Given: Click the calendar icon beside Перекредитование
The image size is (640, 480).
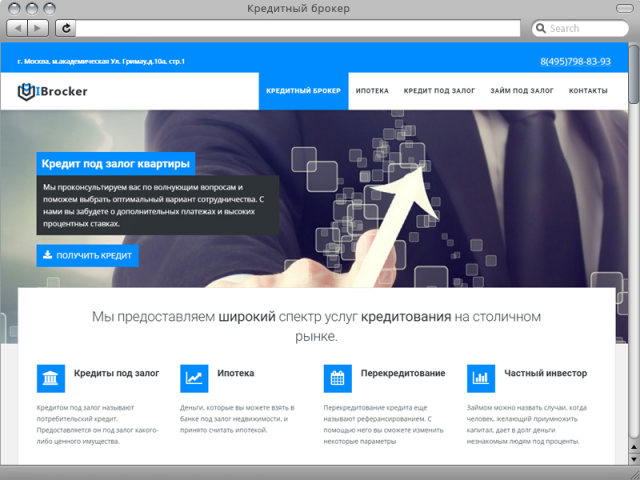Looking at the screenshot, I should pyautogui.click(x=338, y=378).
